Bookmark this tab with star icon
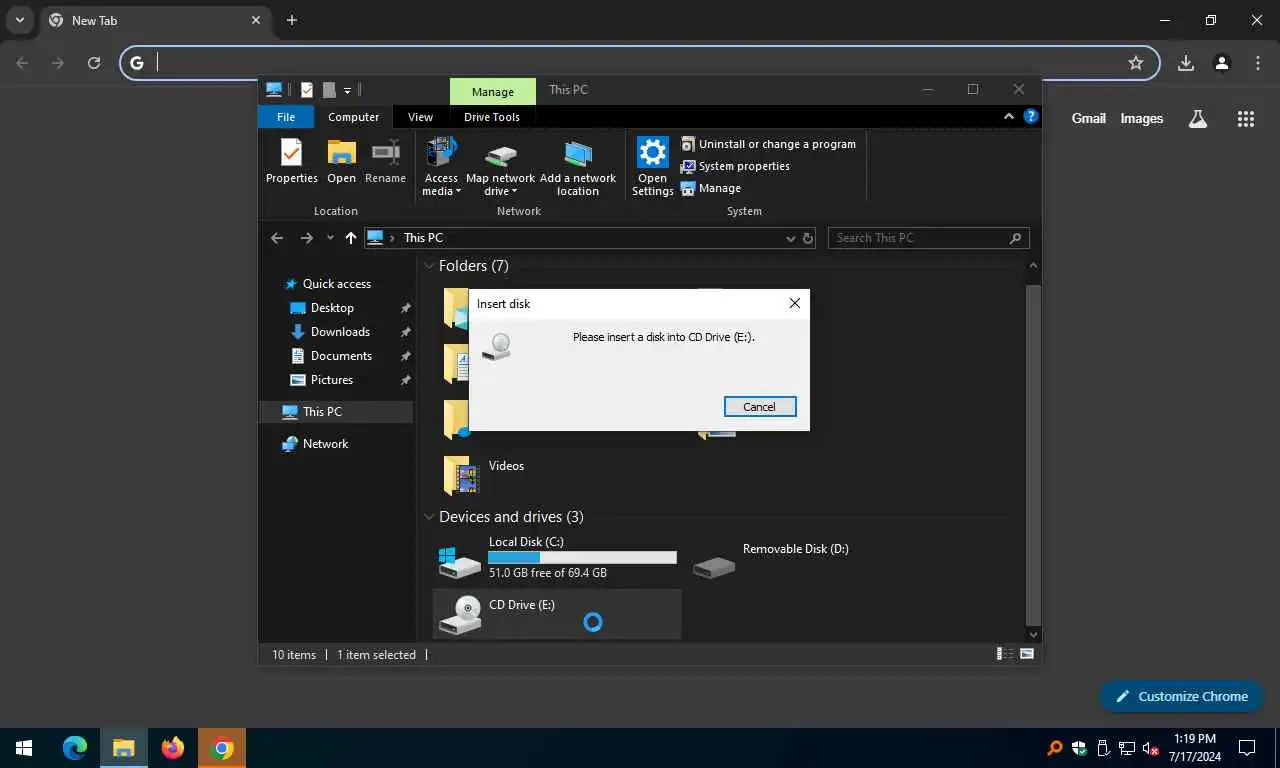The width and height of the screenshot is (1280, 768). click(x=1136, y=63)
